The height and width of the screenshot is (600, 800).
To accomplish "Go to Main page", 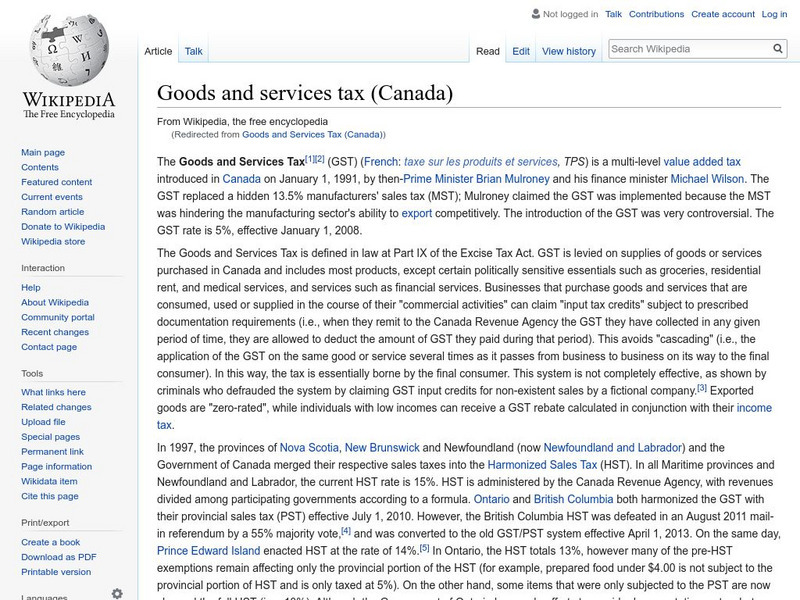I will pos(43,152).
